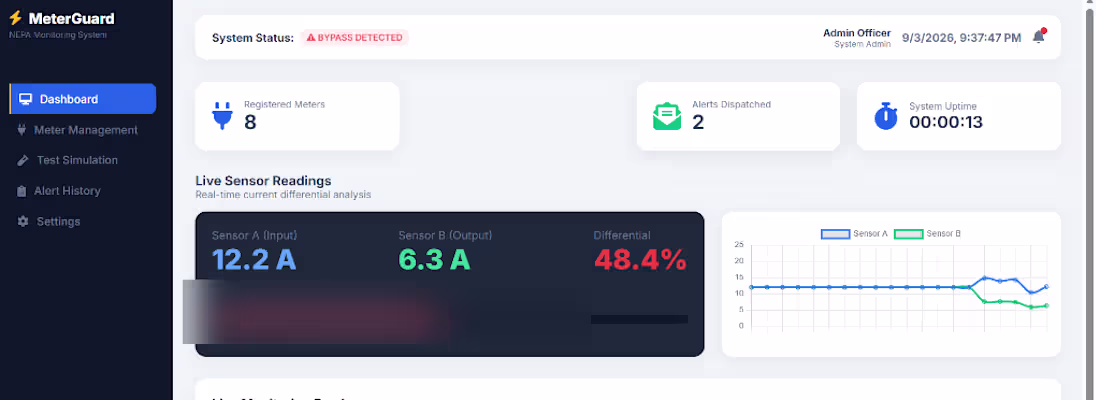Screen dimensions: 1100x400
Task: Click the MeterGuard lightning bolt logo
Action: (x=15, y=18)
